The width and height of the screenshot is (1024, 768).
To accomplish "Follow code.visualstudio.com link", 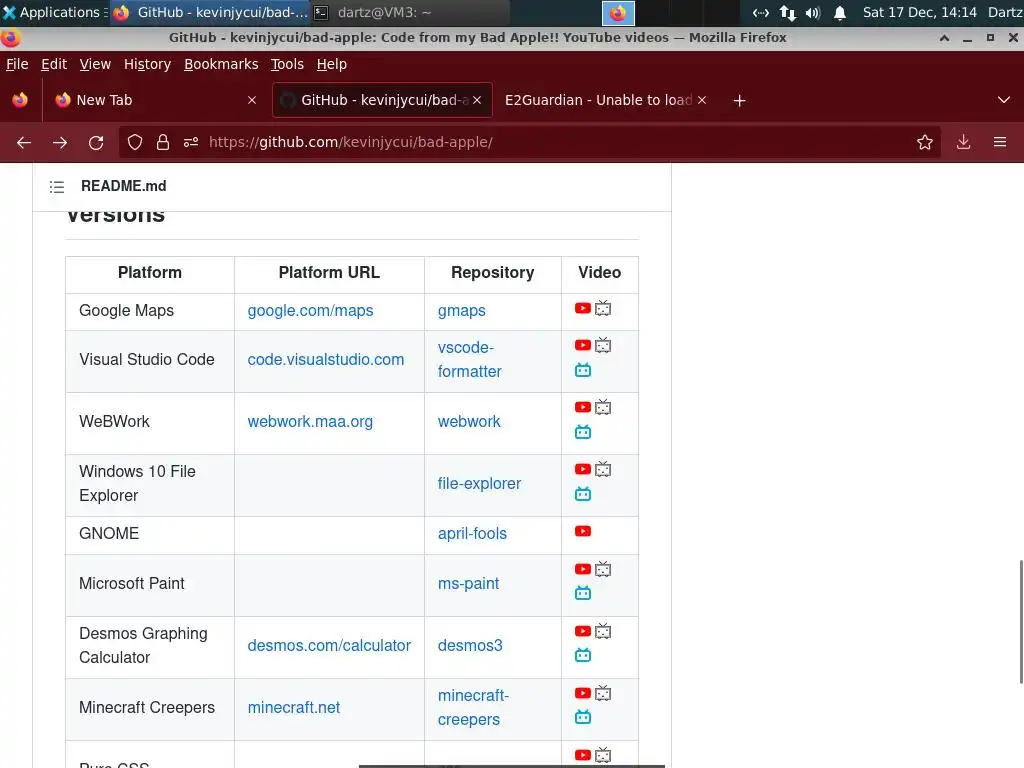I will click(x=326, y=359).
